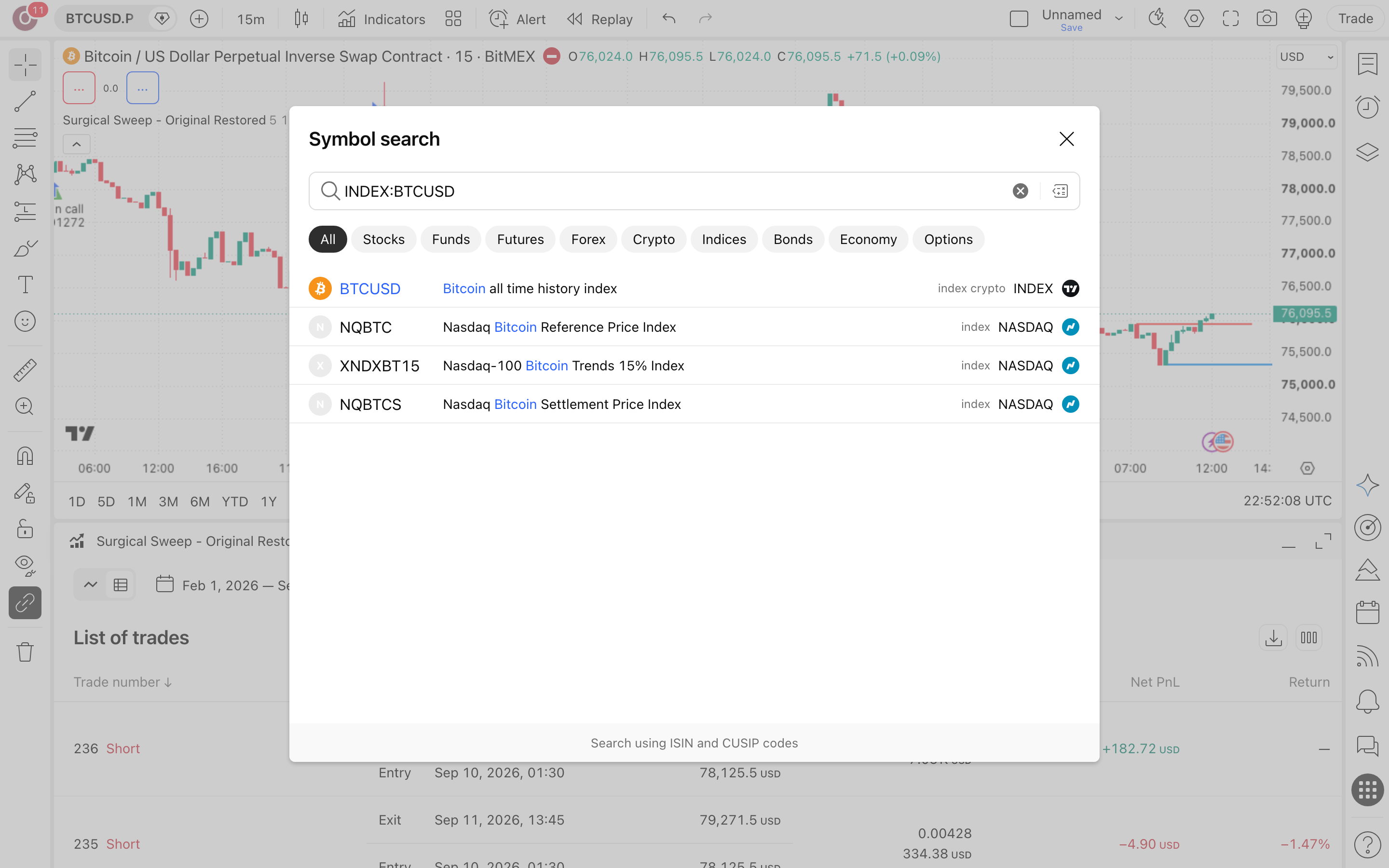Viewport: 1389px width, 868px height.
Task: Toggle hide all drawings eye
Action: (25, 566)
